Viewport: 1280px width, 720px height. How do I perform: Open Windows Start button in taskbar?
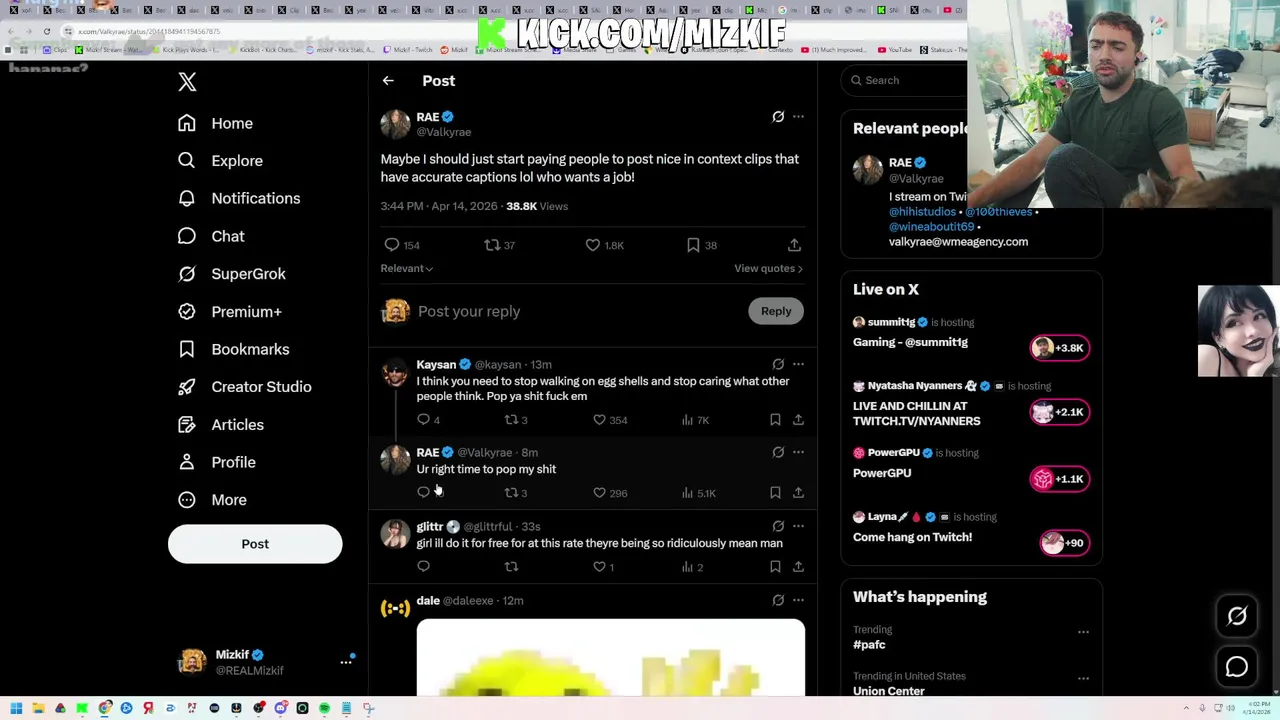tap(16, 708)
